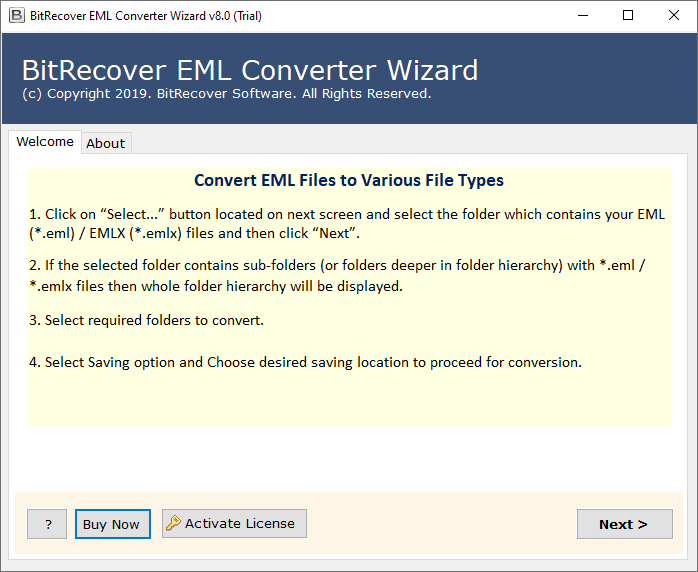Minimize the EML Converter Wizard window

pos(582,16)
